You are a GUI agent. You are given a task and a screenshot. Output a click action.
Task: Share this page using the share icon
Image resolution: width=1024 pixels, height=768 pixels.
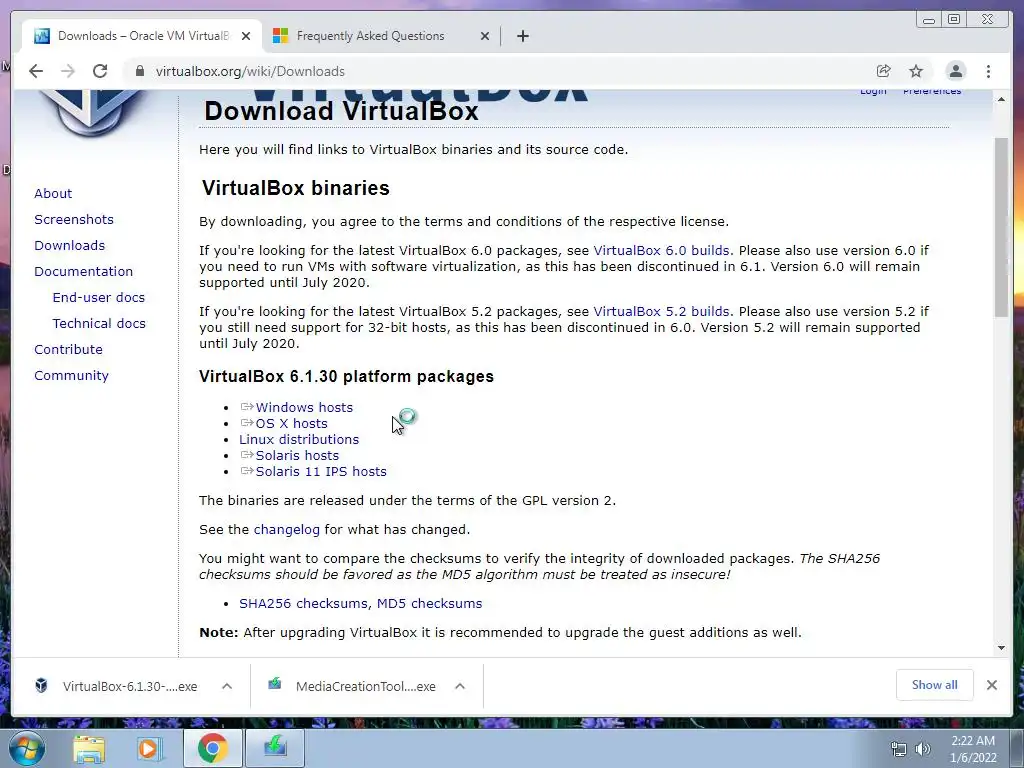click(883, 71)
